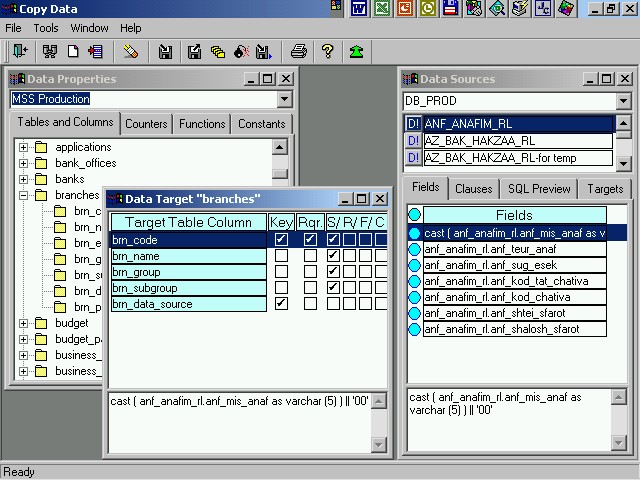The image size is (640, 480).
Task: Switch to the Counters tab
Action: pyautogui.click(x=146, y=124)
